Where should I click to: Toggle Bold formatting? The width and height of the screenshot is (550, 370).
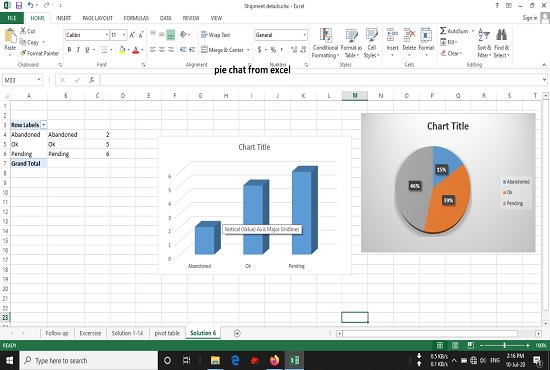pyautogui.click(x=69, y=50)
